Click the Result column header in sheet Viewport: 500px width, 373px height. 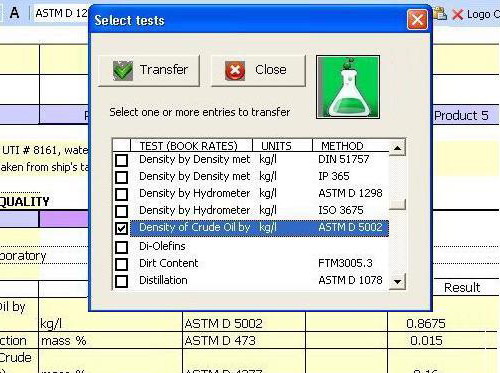click(462, 287)
